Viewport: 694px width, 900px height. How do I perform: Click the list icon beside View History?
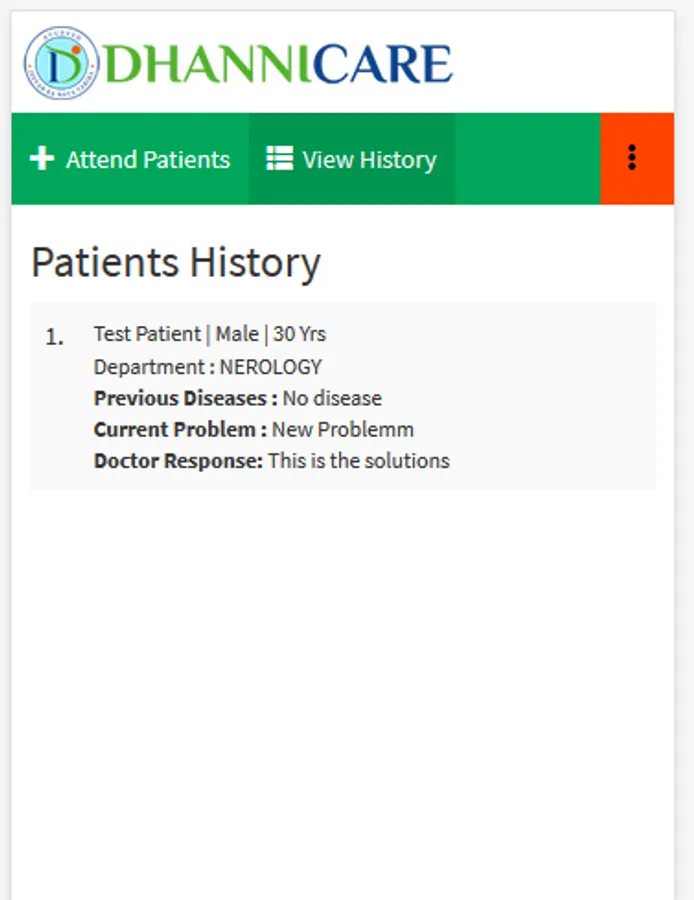(x=279, y=159)
